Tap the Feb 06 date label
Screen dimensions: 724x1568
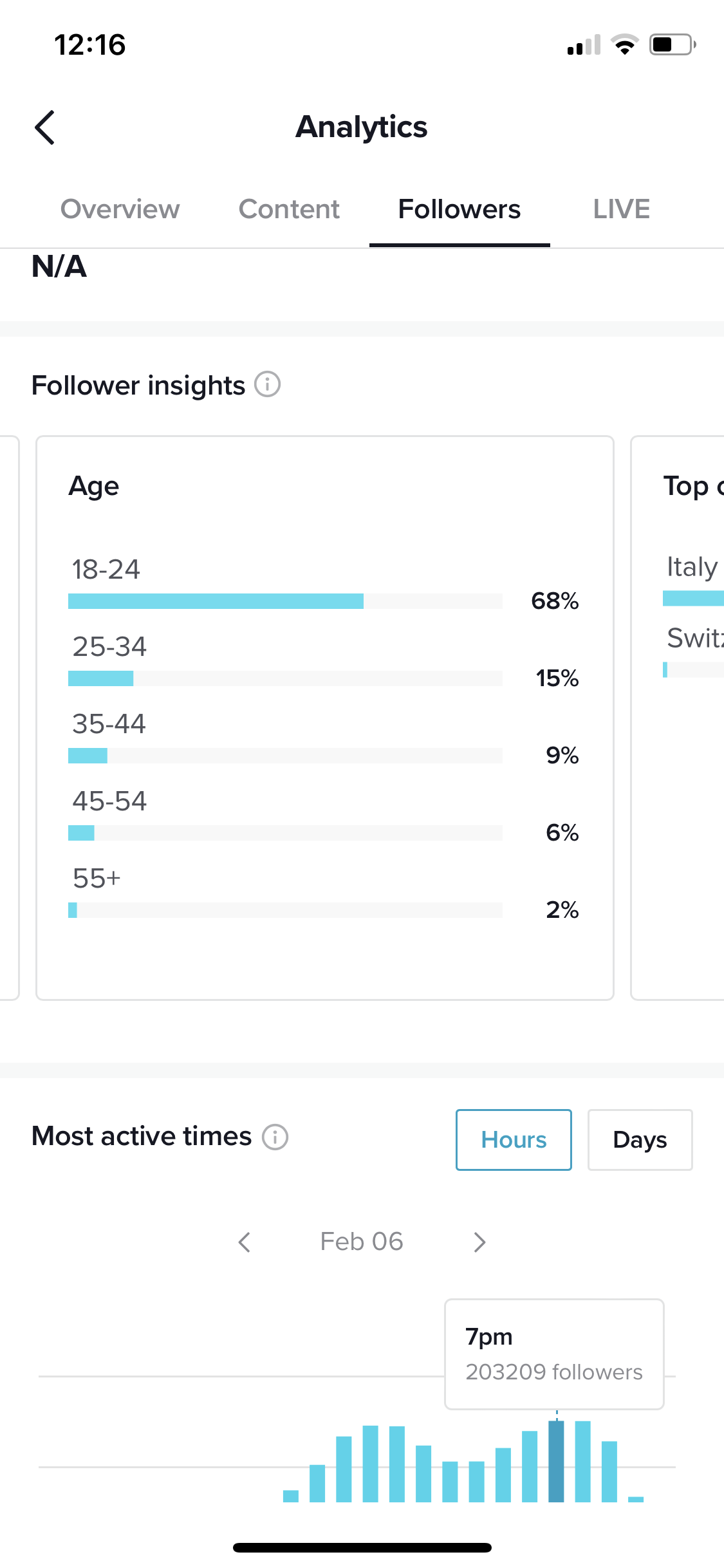tap(362, 1242)
